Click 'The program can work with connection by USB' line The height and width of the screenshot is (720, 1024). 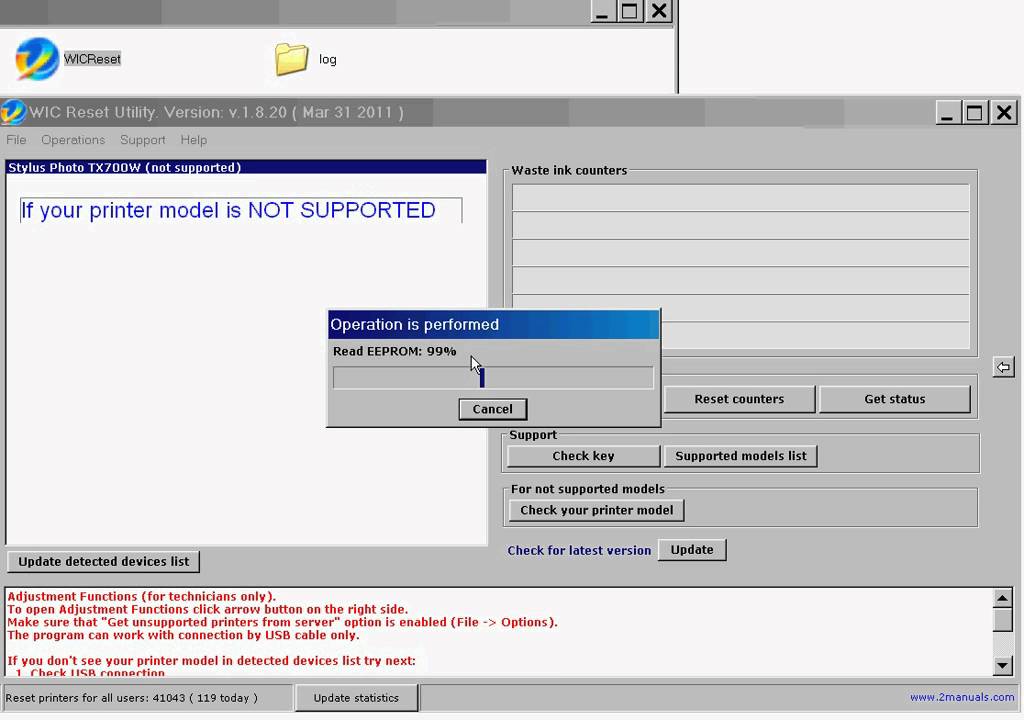[x=184, y=635]
